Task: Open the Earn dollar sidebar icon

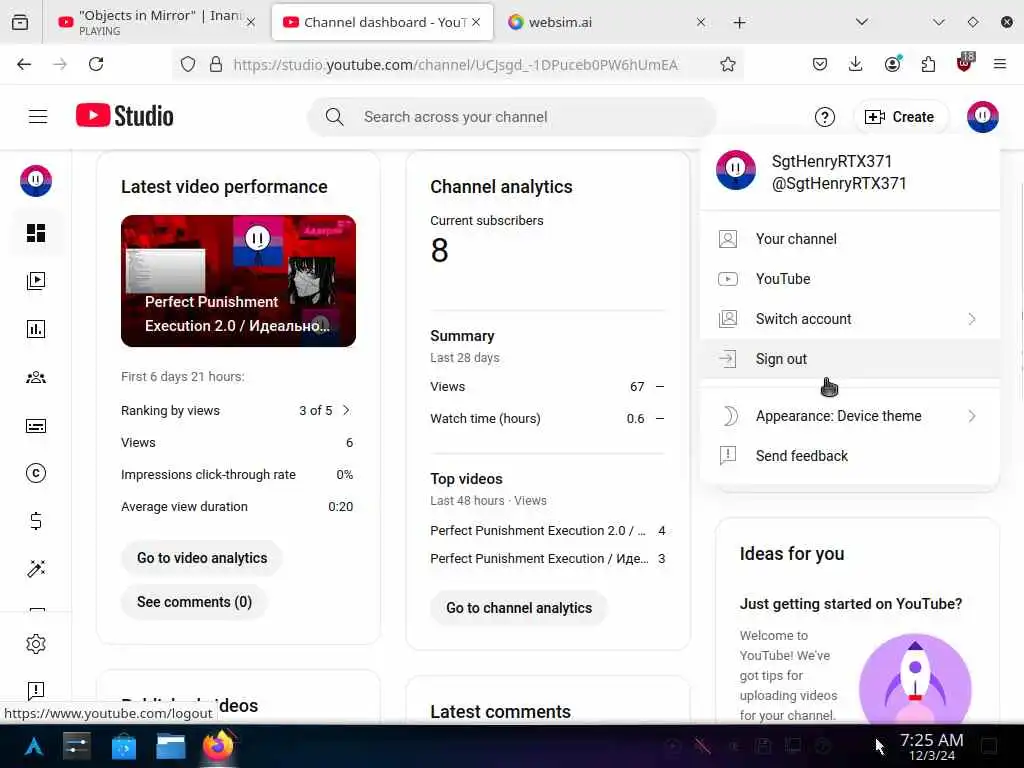Action: click(x=36, y=520)
